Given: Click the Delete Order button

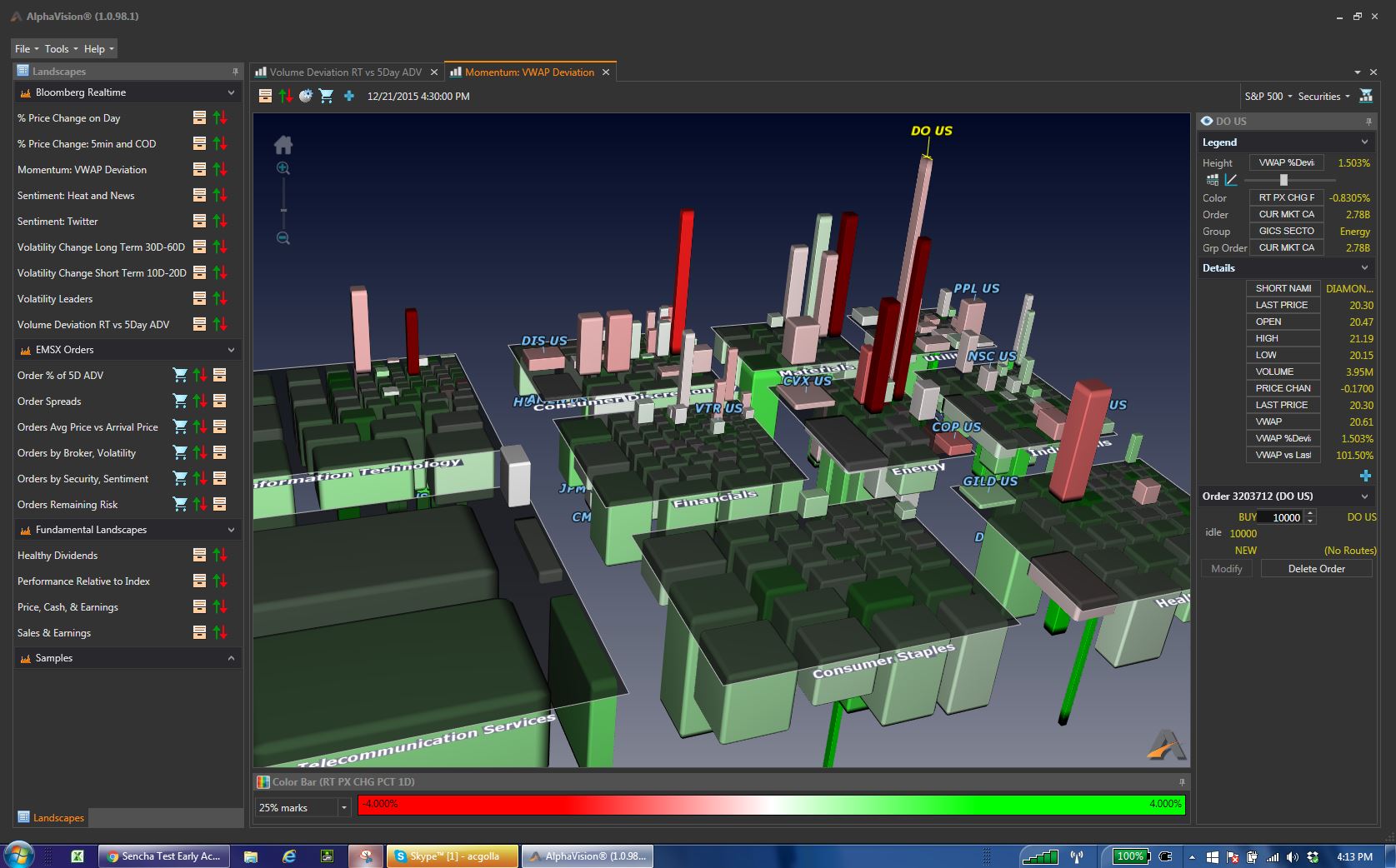Looking at the screenshot, I should (x=1316, y=569).
